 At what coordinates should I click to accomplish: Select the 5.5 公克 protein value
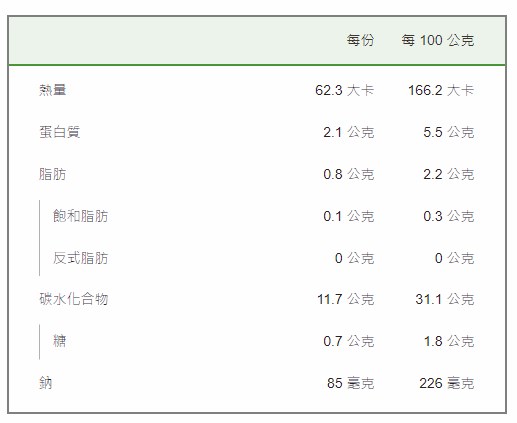click(x=448, y=132)
